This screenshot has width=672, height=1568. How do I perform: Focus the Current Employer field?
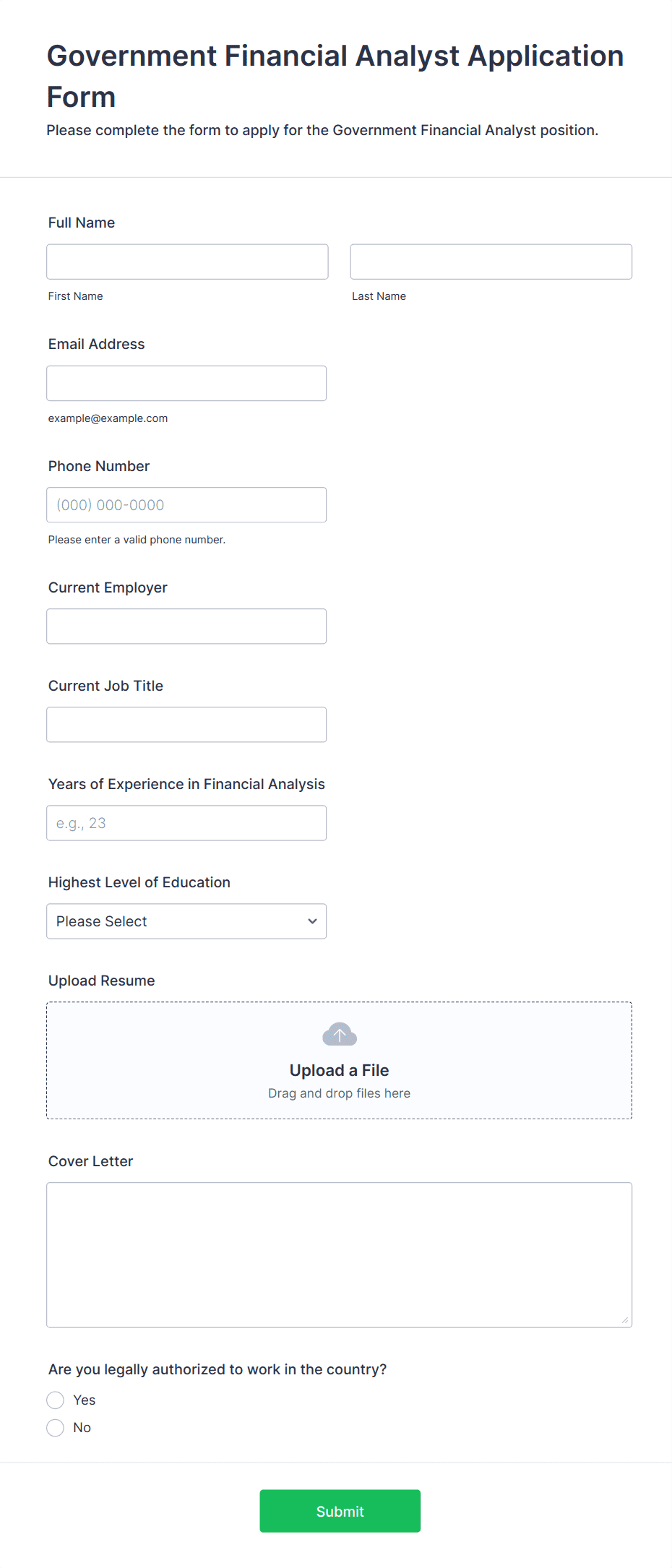(186, 626)
